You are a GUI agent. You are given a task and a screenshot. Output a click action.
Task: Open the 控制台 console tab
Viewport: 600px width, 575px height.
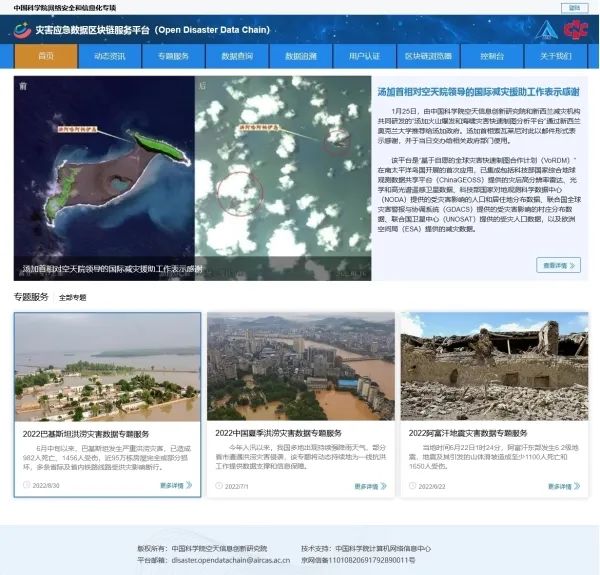tap(491, 56)
